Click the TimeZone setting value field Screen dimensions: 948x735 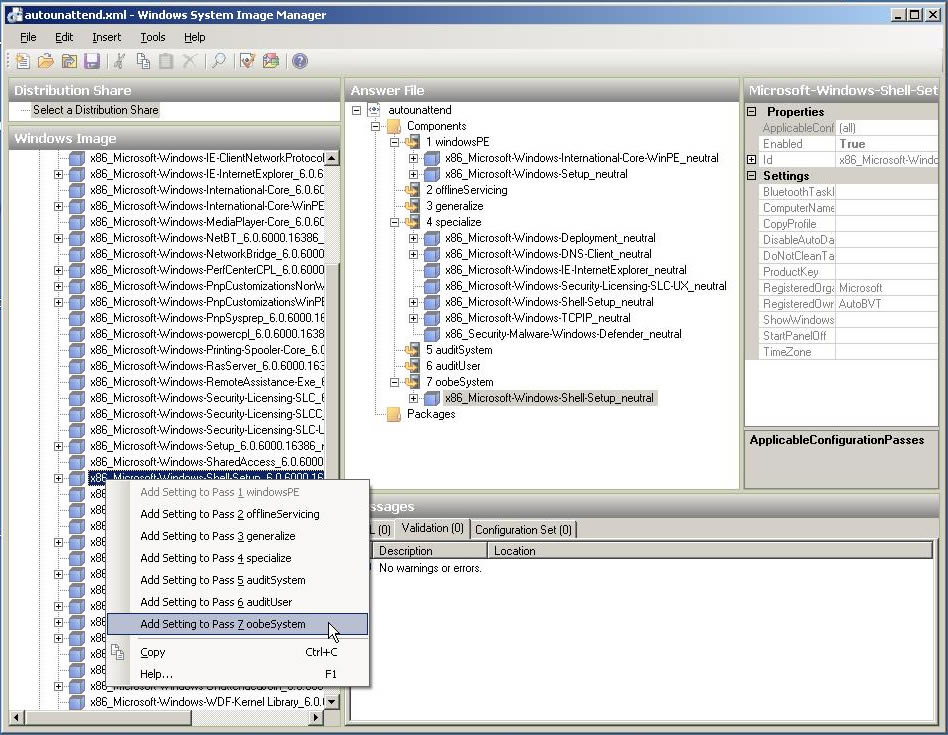(x=886, y=352)
